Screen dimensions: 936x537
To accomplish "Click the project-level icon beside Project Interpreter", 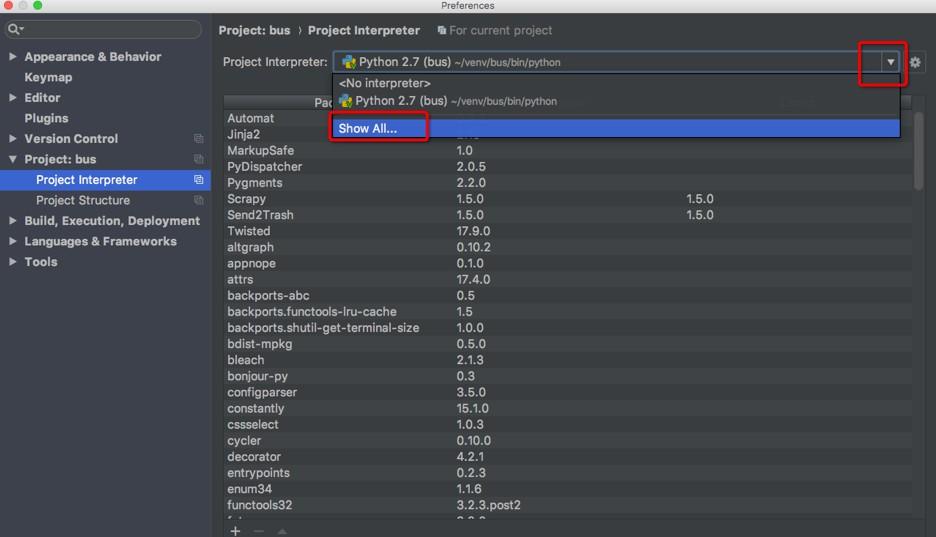I will pos(199,180).
